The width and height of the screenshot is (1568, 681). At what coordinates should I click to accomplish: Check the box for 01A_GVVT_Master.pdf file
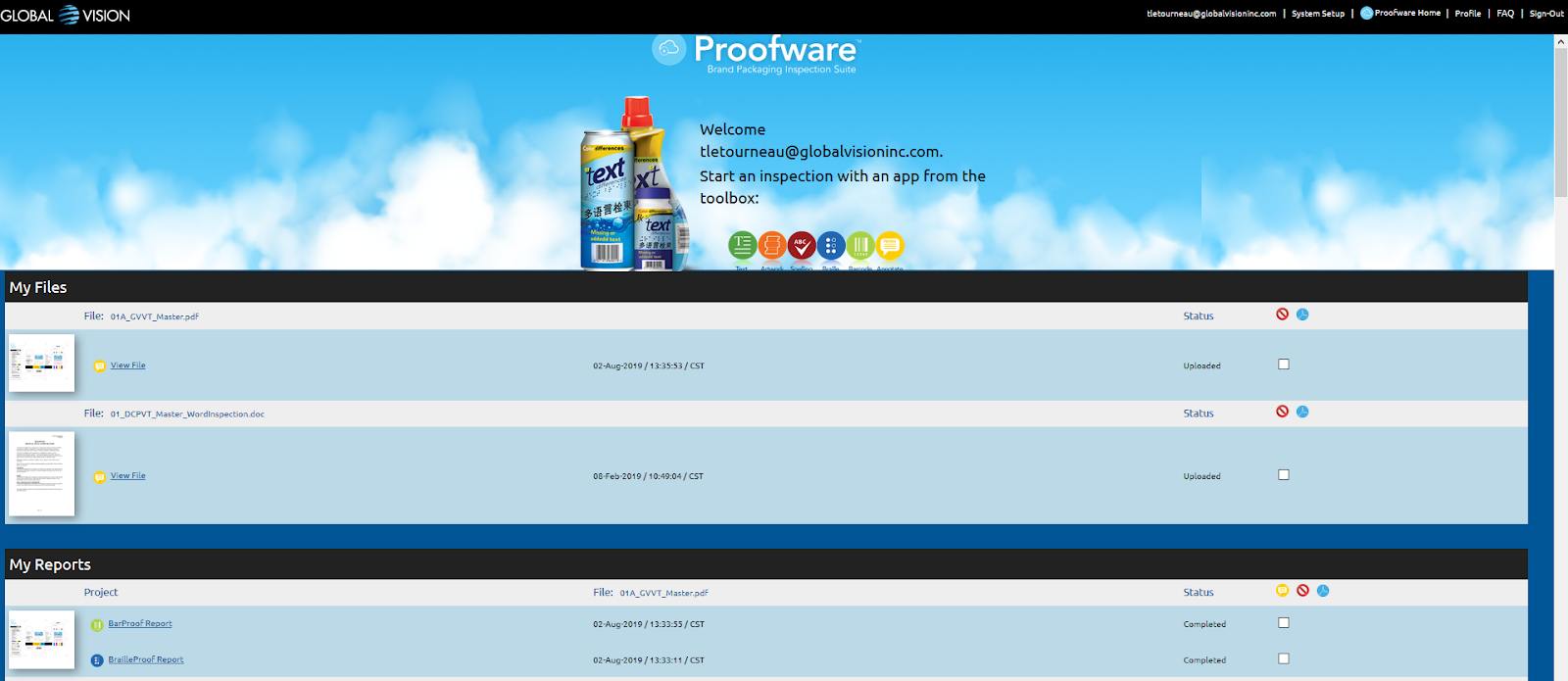click(1284, 365)
